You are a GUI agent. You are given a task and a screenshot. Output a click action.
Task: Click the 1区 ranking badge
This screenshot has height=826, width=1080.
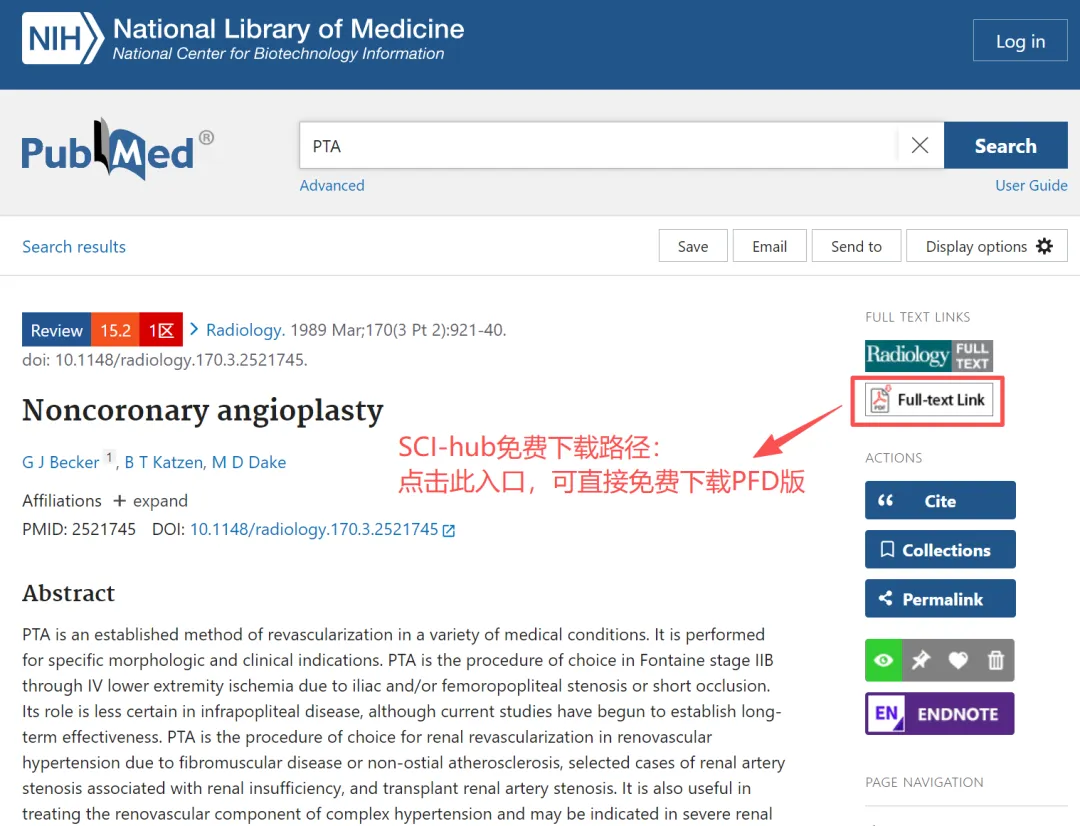161,330
